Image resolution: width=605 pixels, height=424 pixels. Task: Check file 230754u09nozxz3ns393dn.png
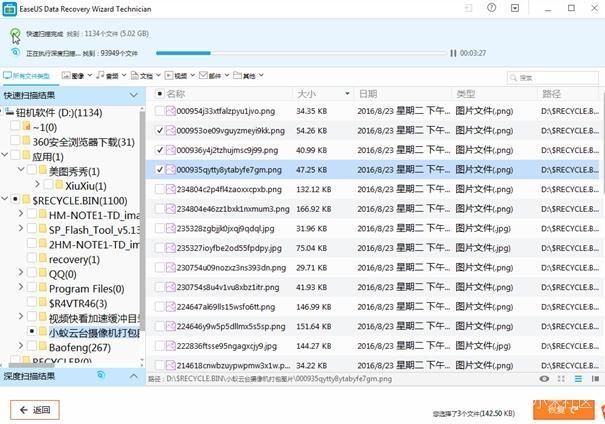point(159,268)
